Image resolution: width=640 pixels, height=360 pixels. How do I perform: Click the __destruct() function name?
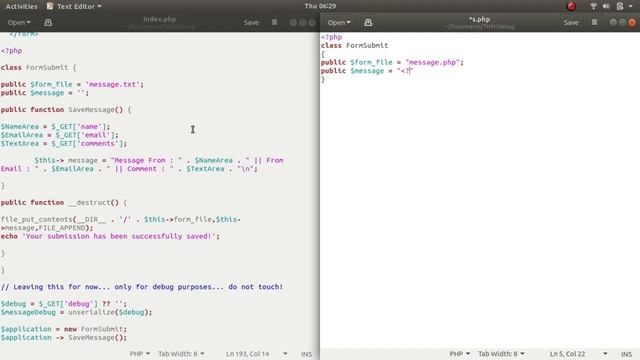coord(93,202)
